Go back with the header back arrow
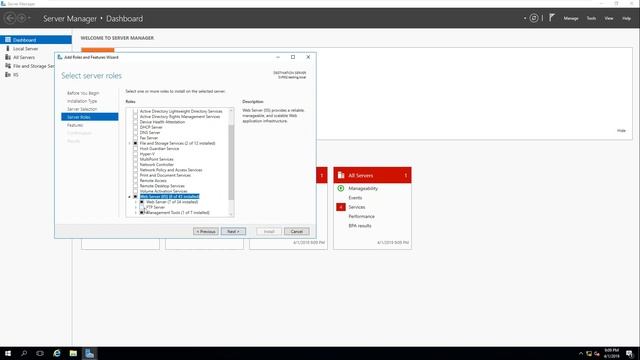Screen dimensions: 640x360 click(10, 18)
